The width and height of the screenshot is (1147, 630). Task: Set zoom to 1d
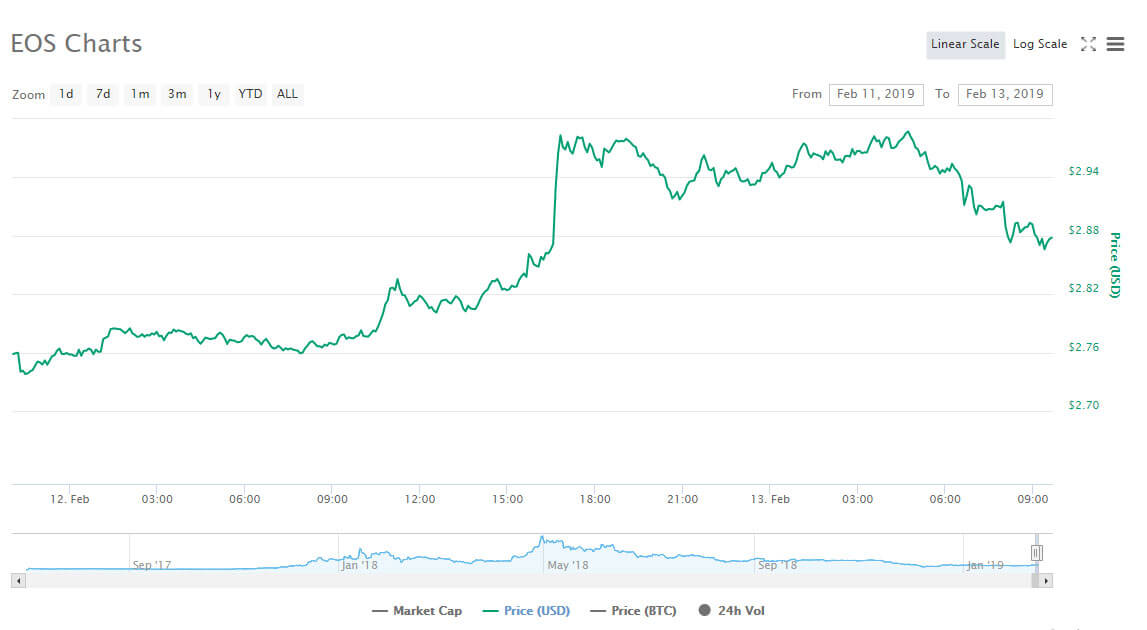[66, 94]
